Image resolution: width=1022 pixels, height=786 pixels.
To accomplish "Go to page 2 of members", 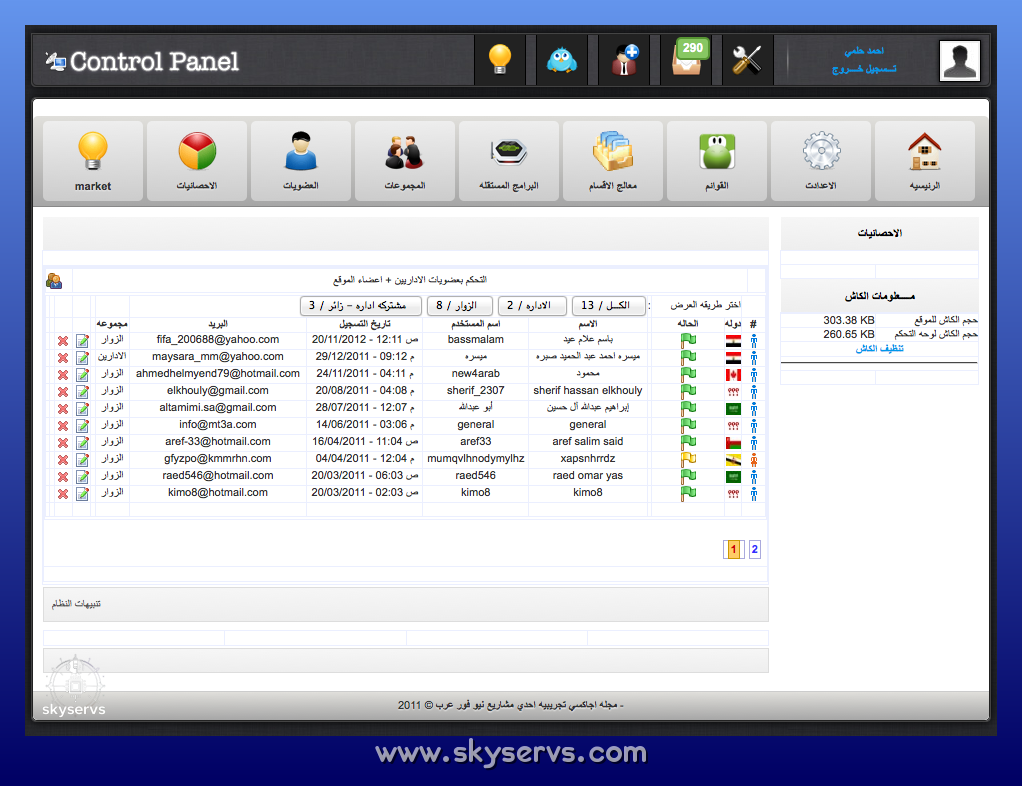I will 755,549.
